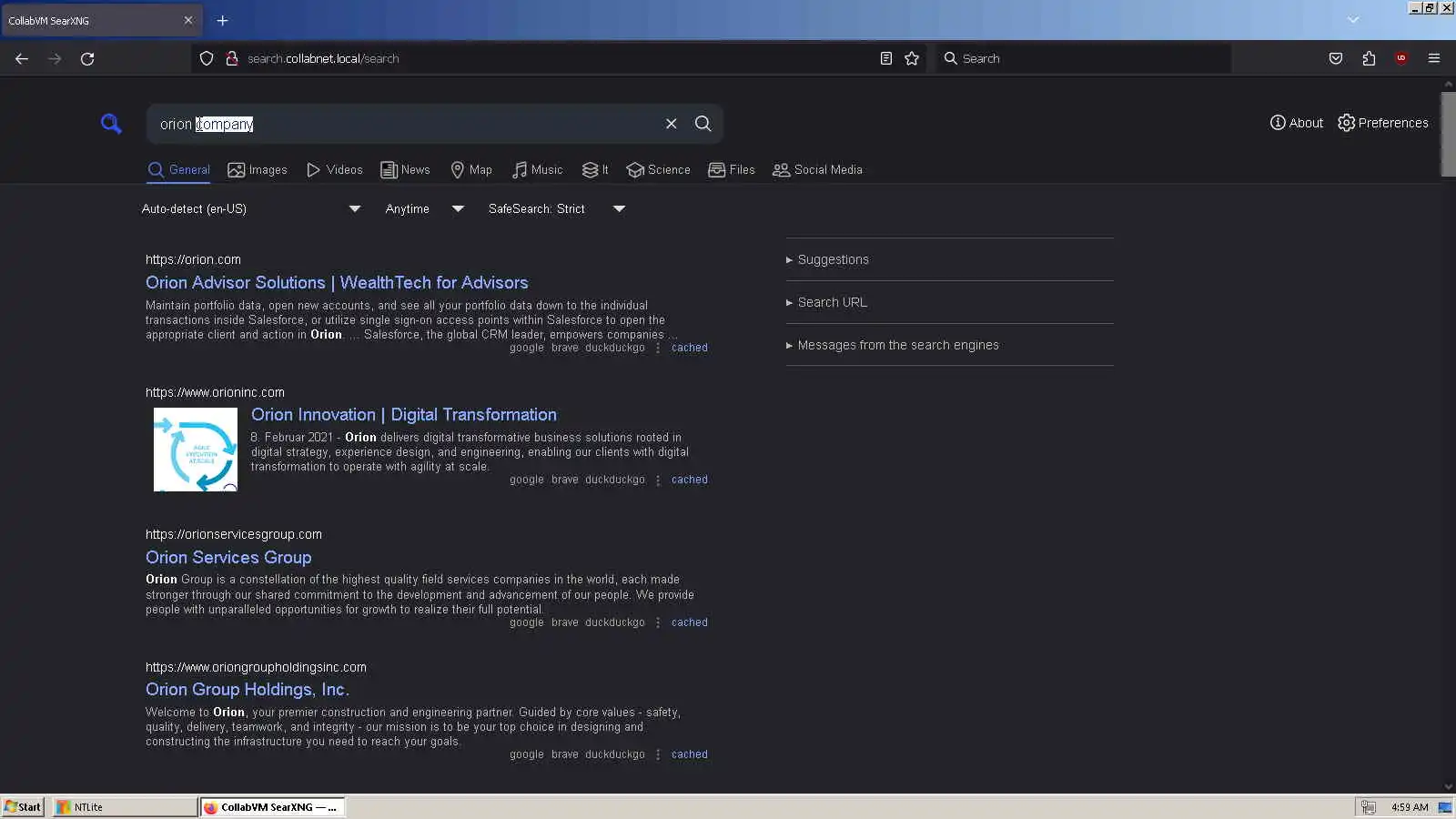Focus the Firefox Search box
Screen dimensions: 1456x819
[1083, 58]
